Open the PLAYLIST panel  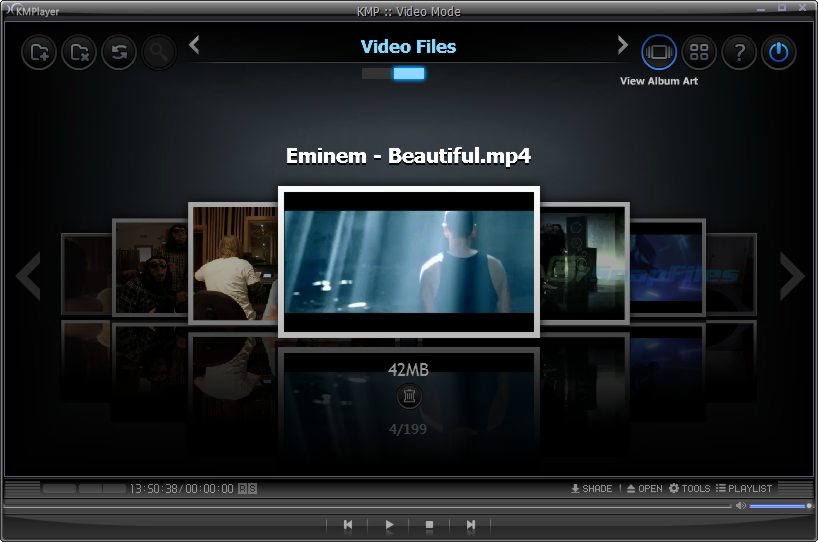pyautogui.click(x=744, y=489)
